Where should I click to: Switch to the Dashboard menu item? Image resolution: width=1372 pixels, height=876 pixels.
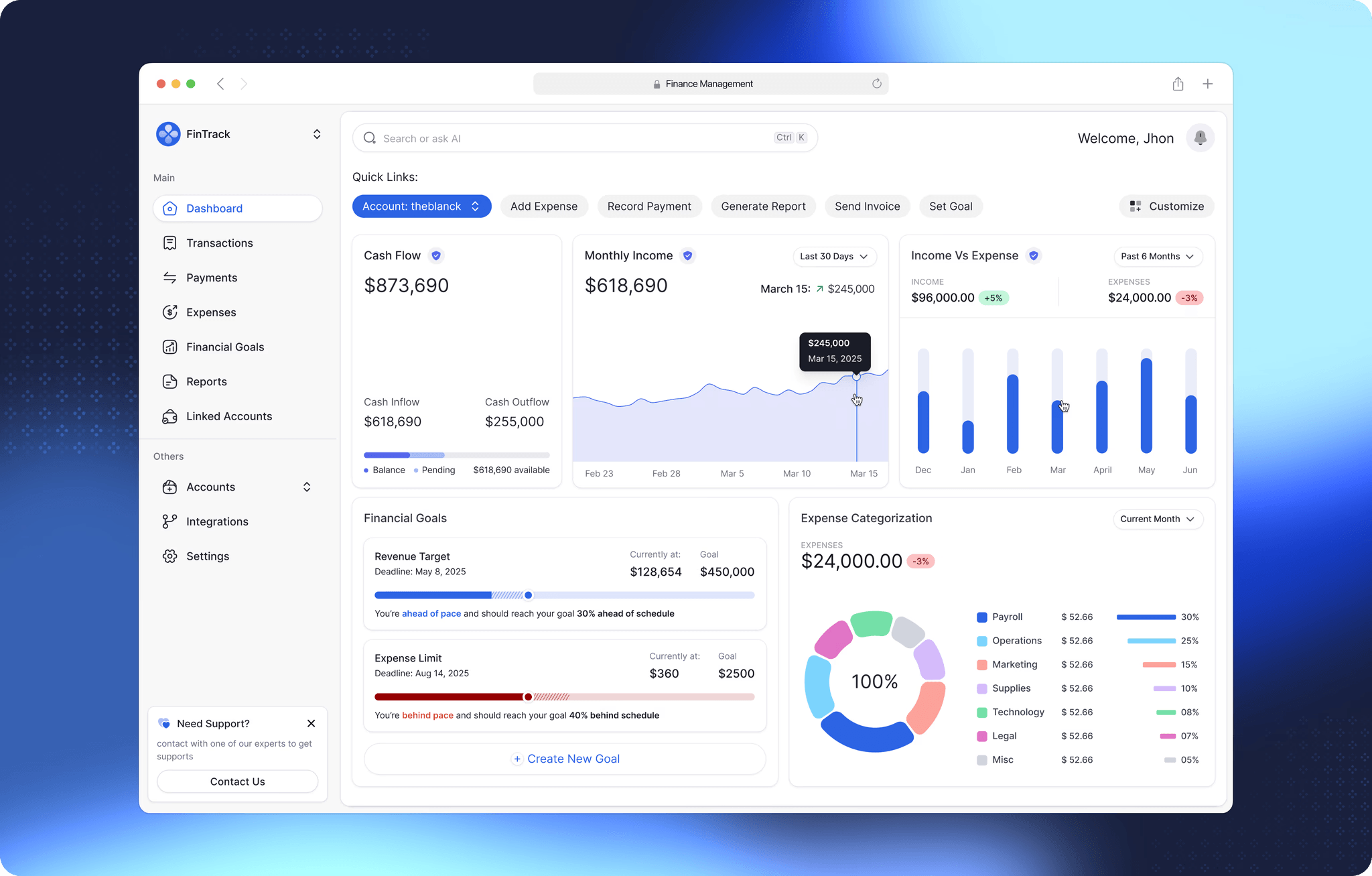tap(214, 208)
